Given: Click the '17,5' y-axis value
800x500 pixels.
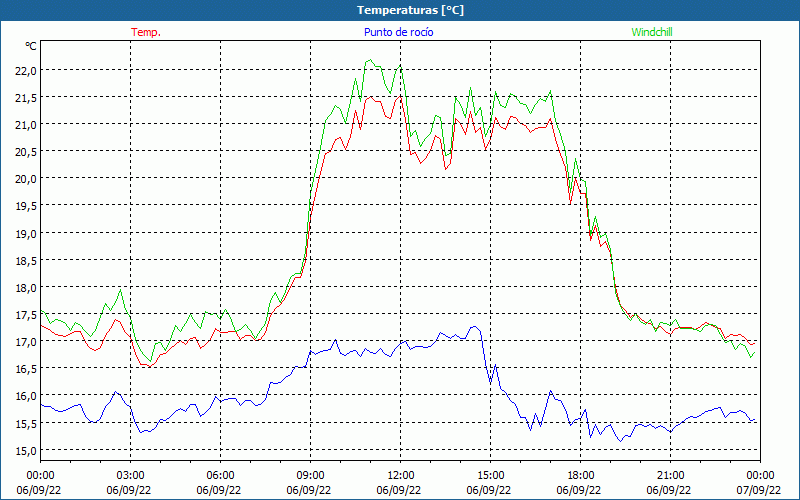Looking at the screenshot, I should click(26, 314).
